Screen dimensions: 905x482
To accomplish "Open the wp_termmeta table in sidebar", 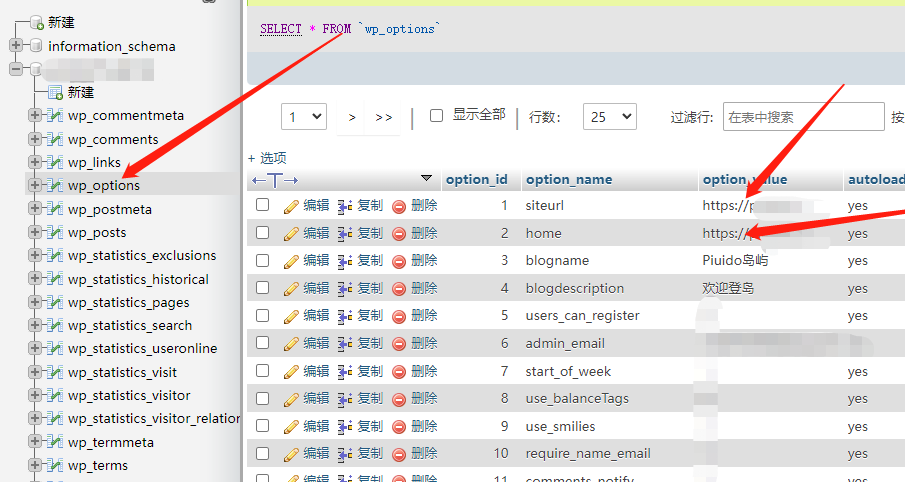I will [x=110, y=442].
